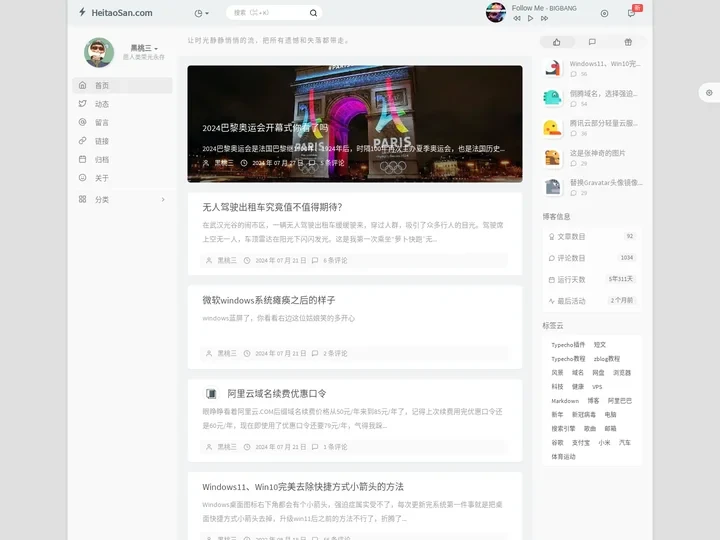Open the floating settings gear button

[x=709, y=93]
